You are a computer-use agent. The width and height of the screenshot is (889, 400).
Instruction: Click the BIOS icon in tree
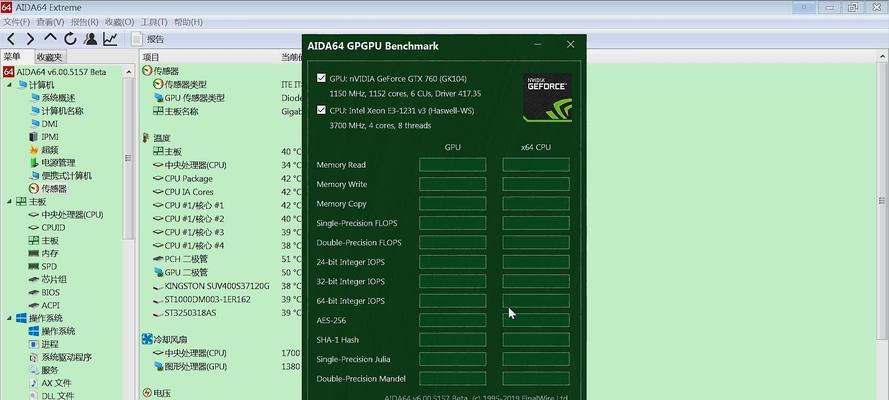(34, 292)
